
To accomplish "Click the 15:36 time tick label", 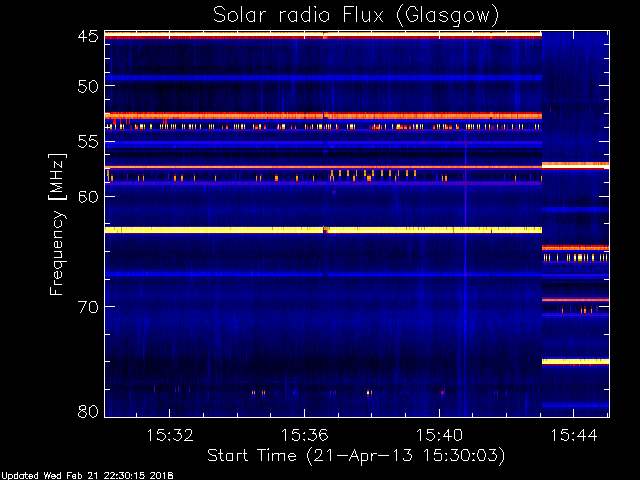I will [304, 435].
